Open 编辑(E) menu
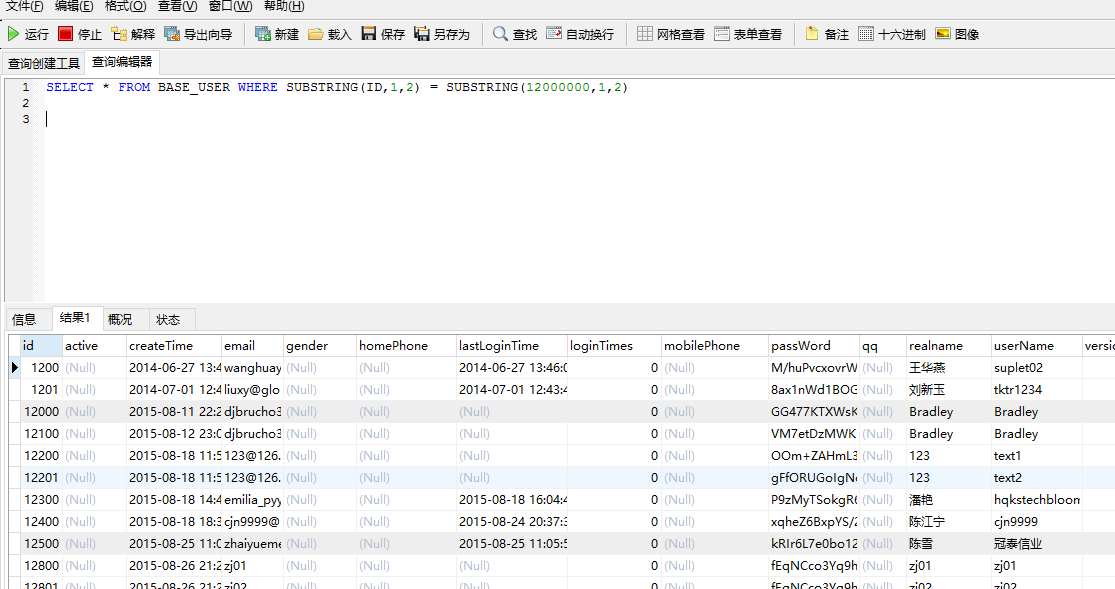Viewport: 1115px width, 589px height. coord(74,6)
